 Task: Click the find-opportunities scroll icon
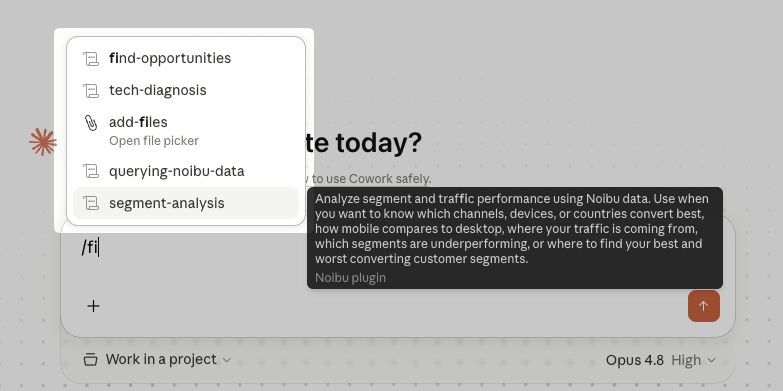click(x=91, y=58)
